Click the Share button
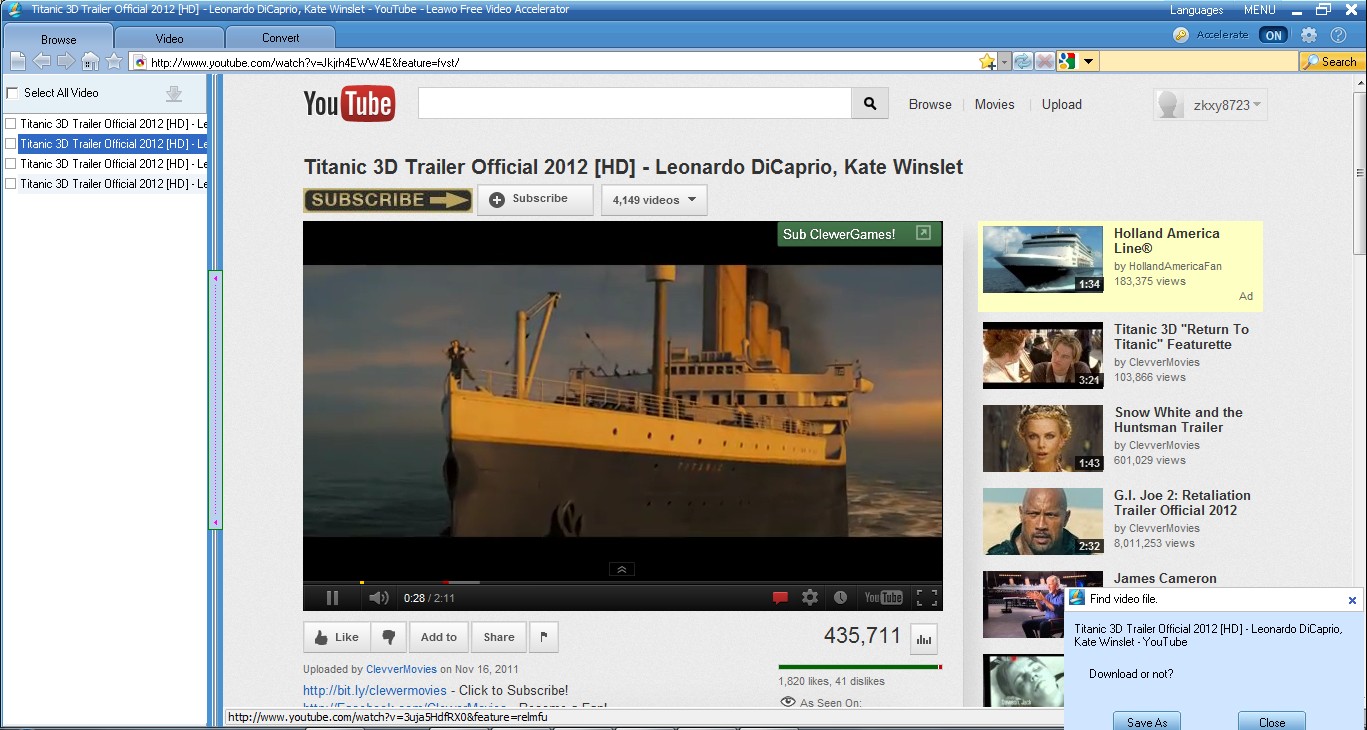The height and width of the screenshot is (730, 1367). [x=499, y=637]
